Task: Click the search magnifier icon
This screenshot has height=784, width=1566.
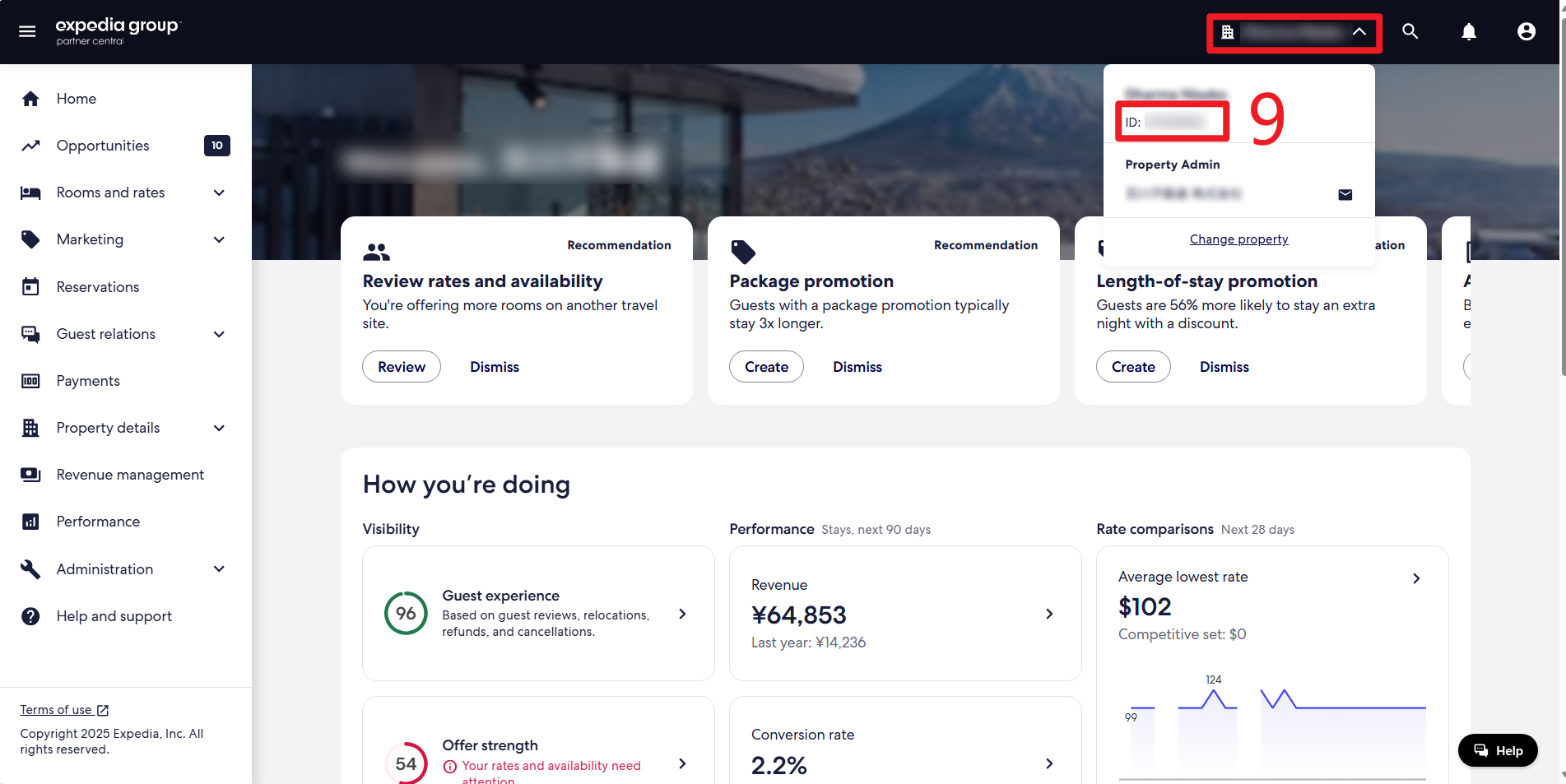Action: pos(1410,31)
